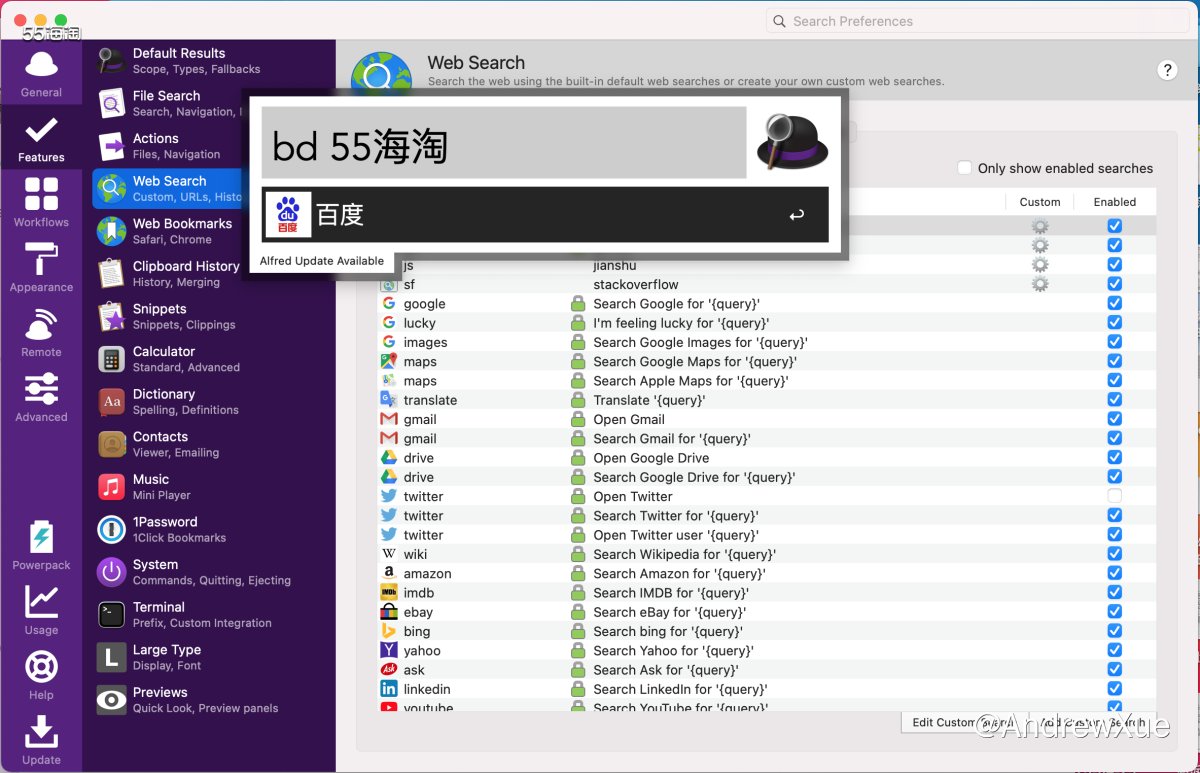Disable the ebay search checkbox

coord(1114,612)
